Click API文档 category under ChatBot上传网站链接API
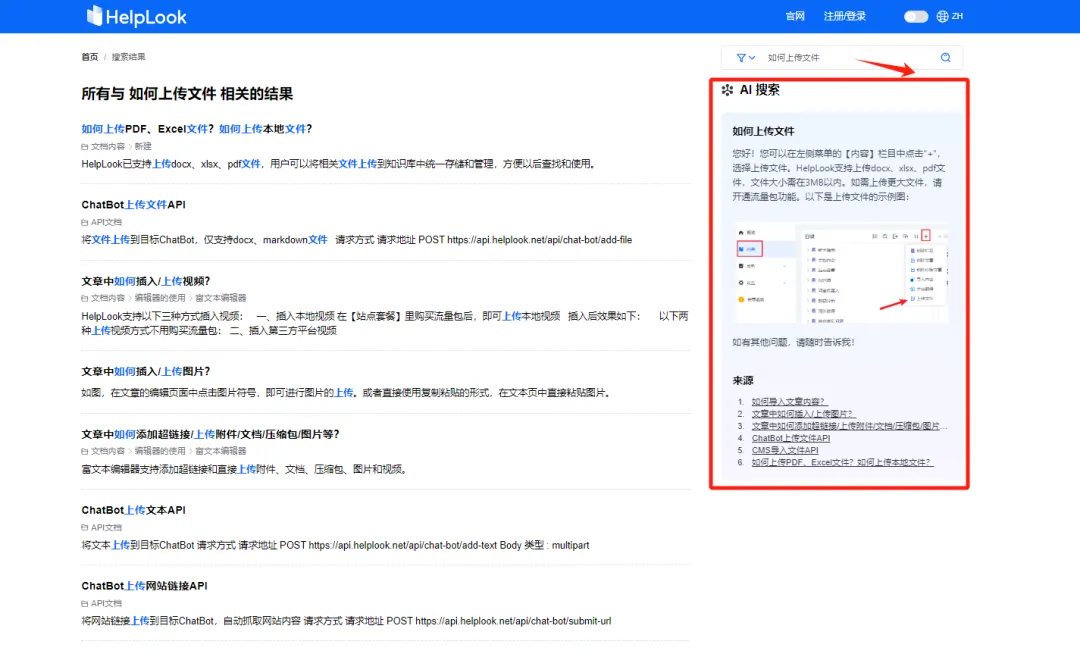The image size is (1080, 657). pyautogui.click(x=106, y=603)
